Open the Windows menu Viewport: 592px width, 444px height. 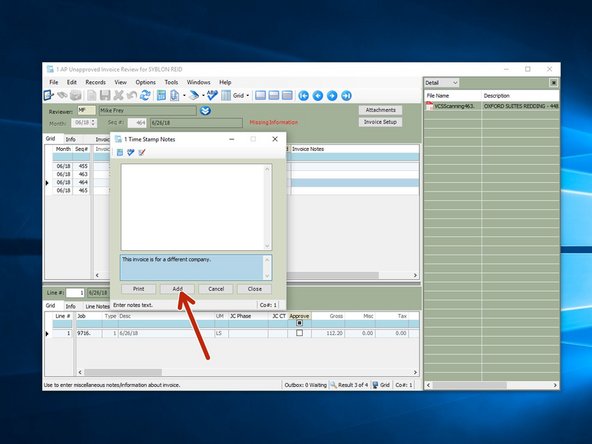tap(199, 82)
